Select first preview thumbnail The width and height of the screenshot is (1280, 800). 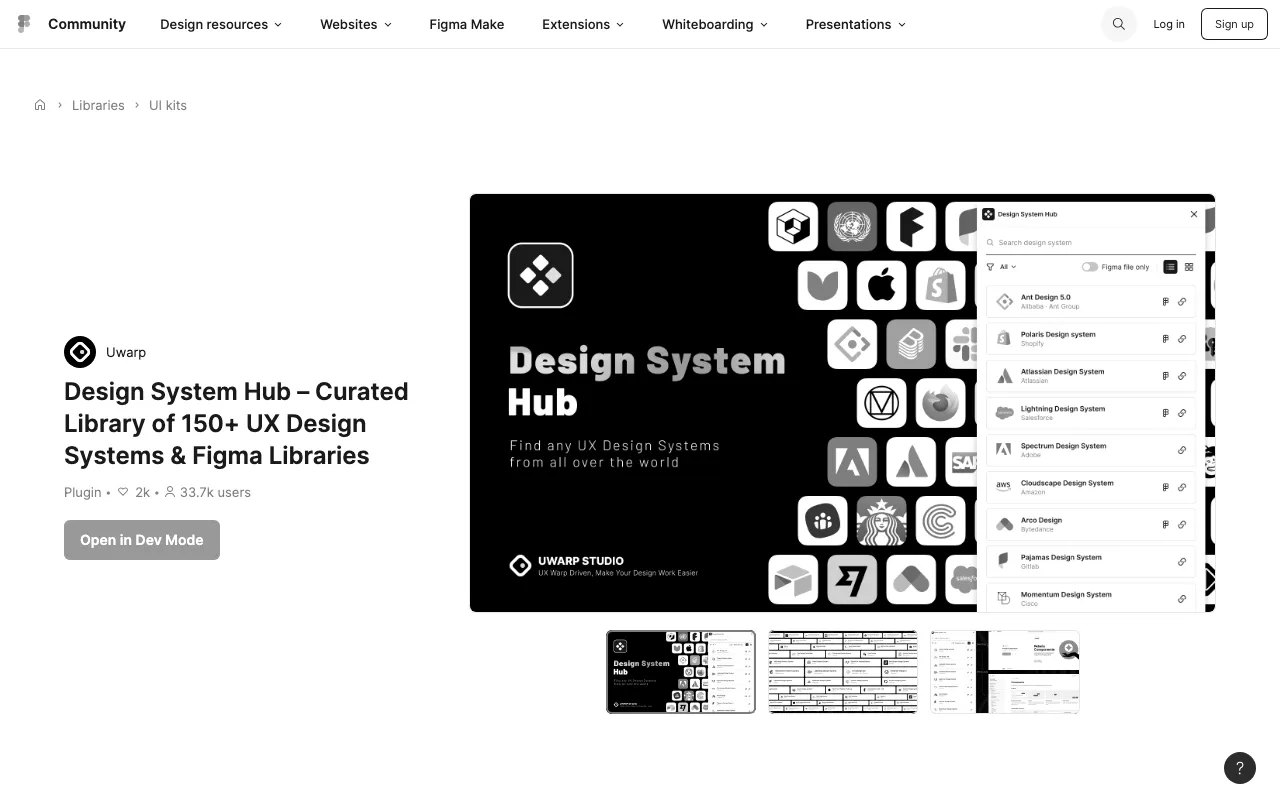tap(681, 672)
